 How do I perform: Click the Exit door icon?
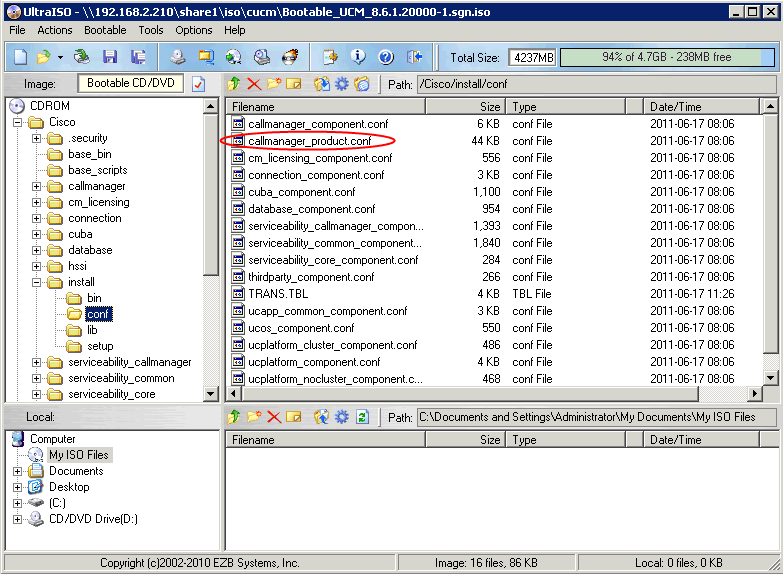tap(414, 57)
